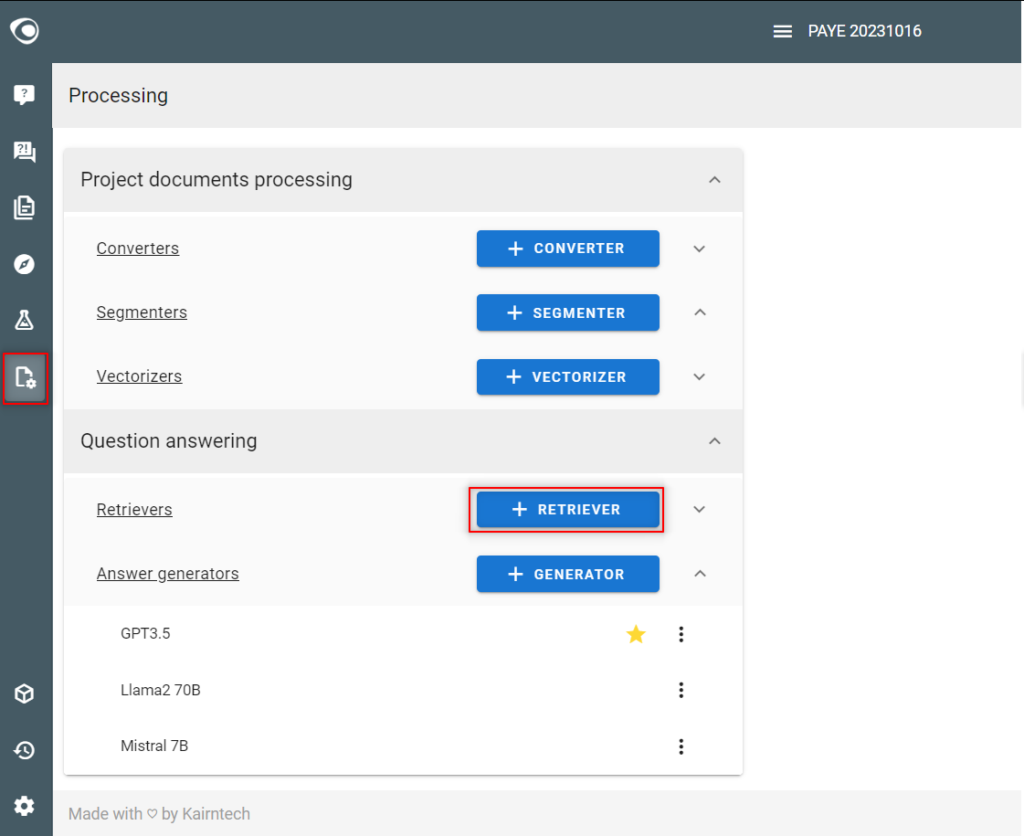Click the Project documents processing header text
The image size is (1024, 836).
click(x=216, y=180)
